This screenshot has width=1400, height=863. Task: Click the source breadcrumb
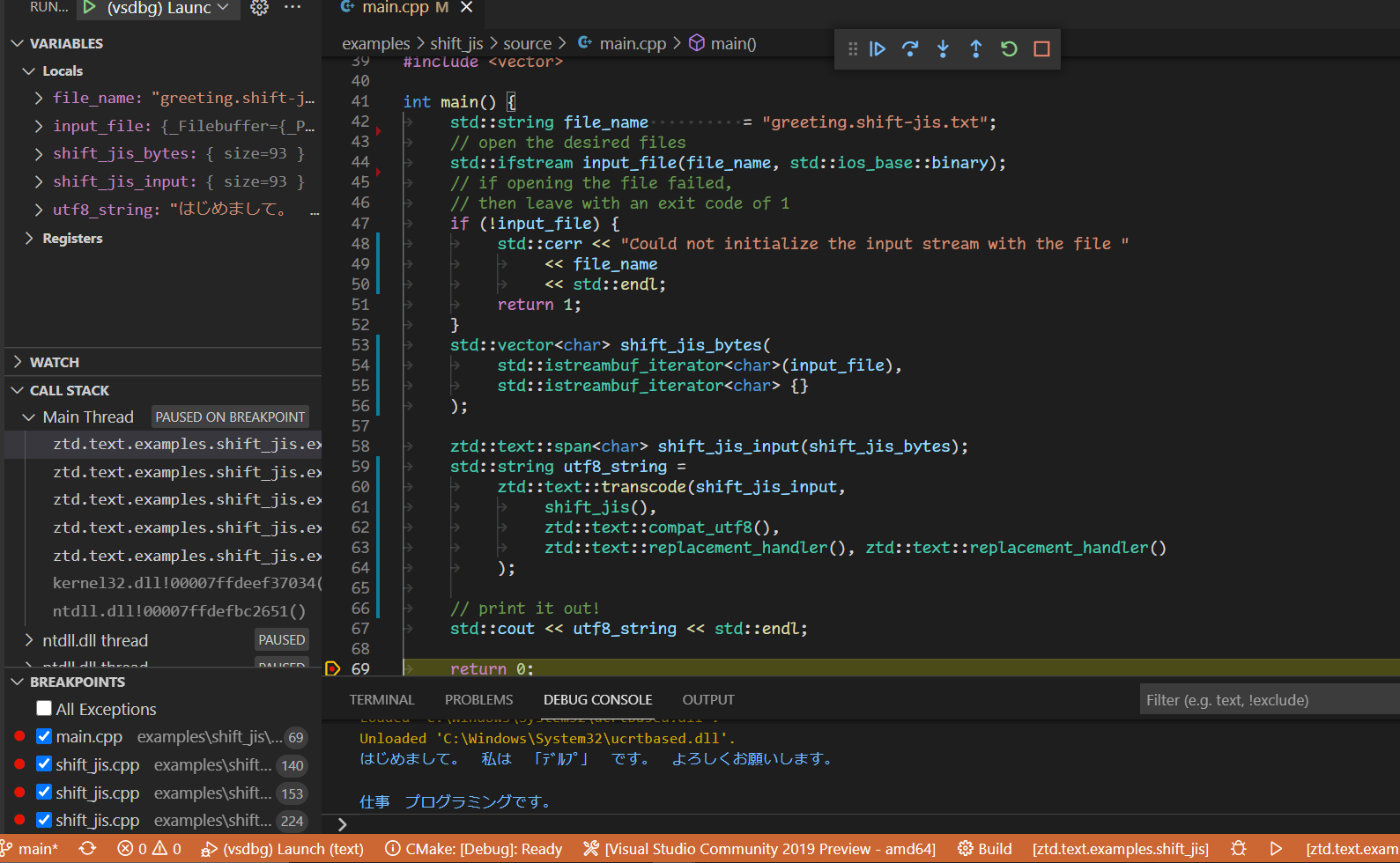(x=527, y=43)
